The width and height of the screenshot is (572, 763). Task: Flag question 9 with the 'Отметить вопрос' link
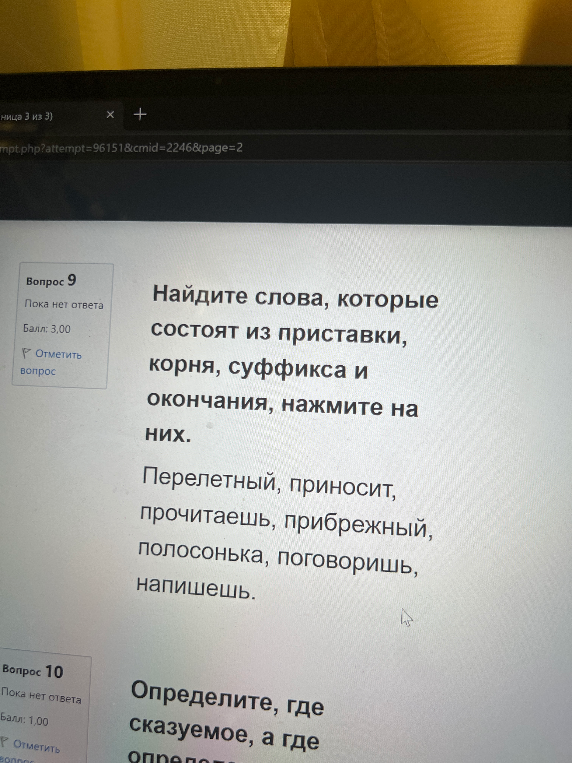50,362
